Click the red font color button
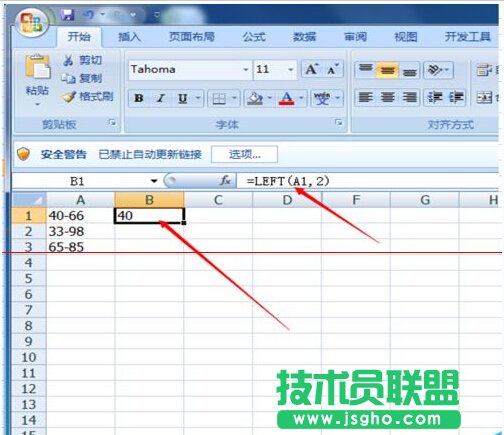Image resolution: width=504 pixels, height=435 pixels. (x=287, y=98)
